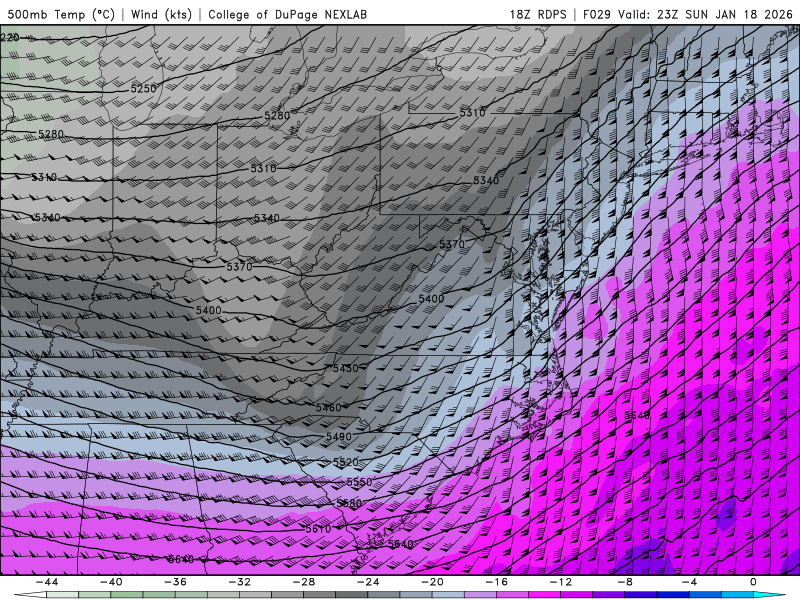Click the 5430 height contour label
Viewport: 800px width, 600px height.
345,368
